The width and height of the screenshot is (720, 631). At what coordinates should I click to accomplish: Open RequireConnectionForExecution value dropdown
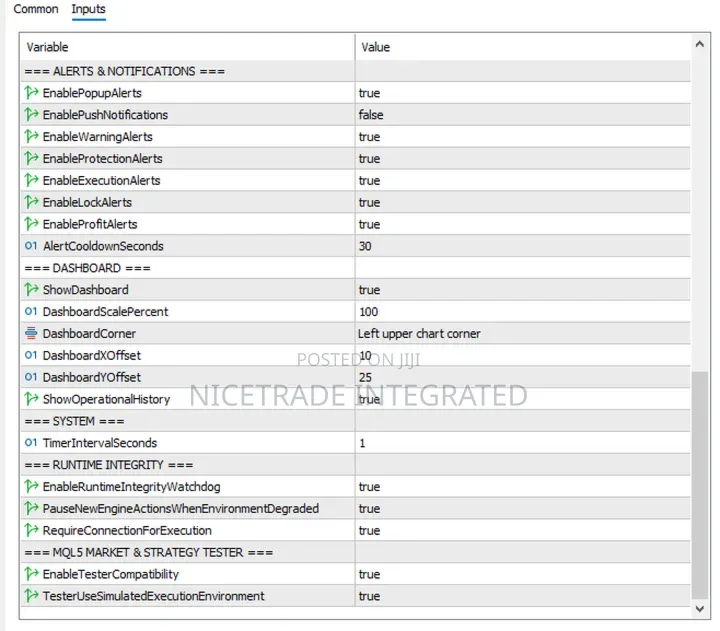tap(523, 530)
